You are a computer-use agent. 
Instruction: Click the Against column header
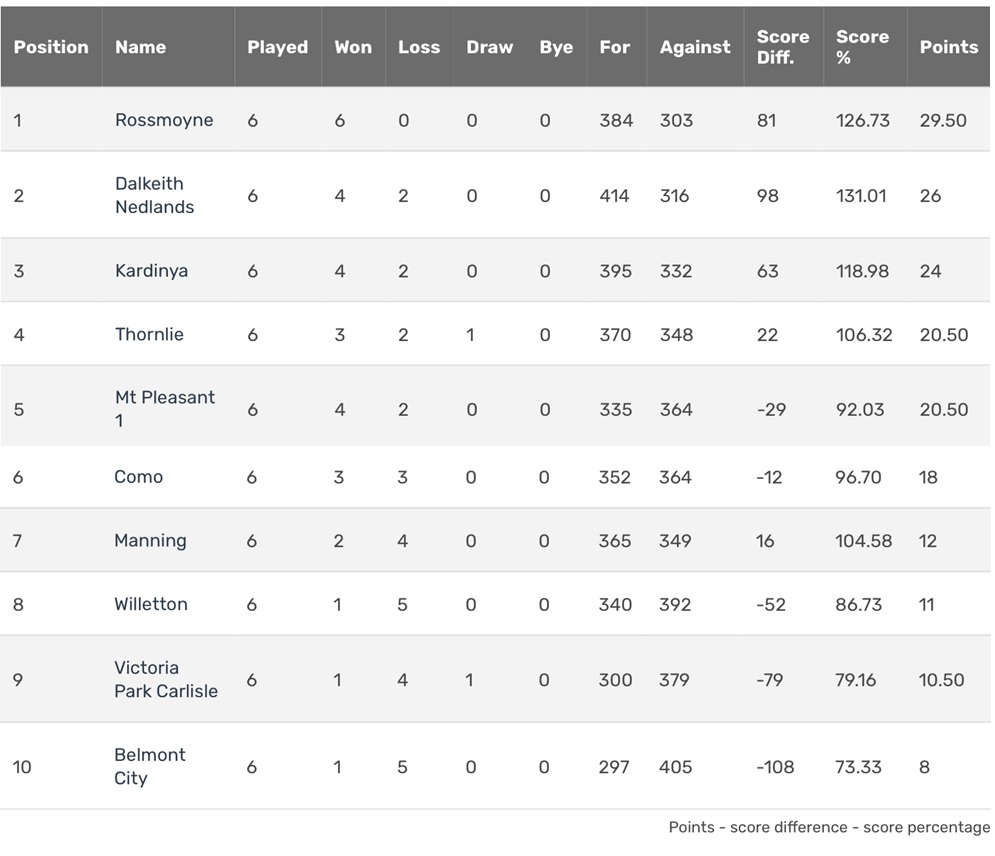point(695,47)
